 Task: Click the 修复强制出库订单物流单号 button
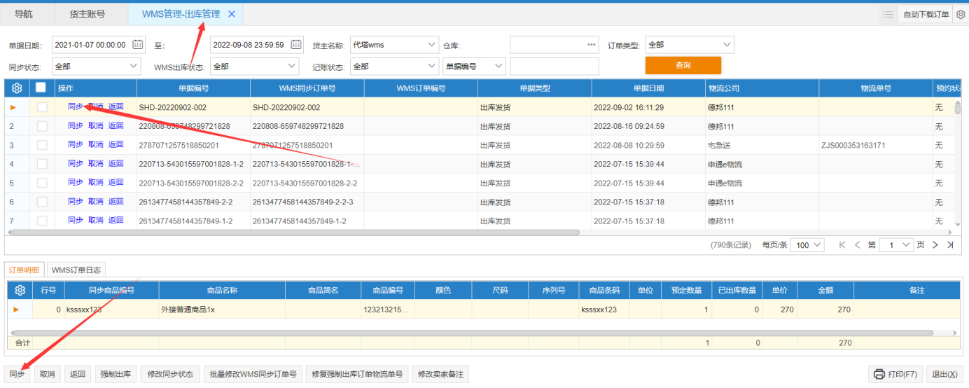click(x=357, y=374)
